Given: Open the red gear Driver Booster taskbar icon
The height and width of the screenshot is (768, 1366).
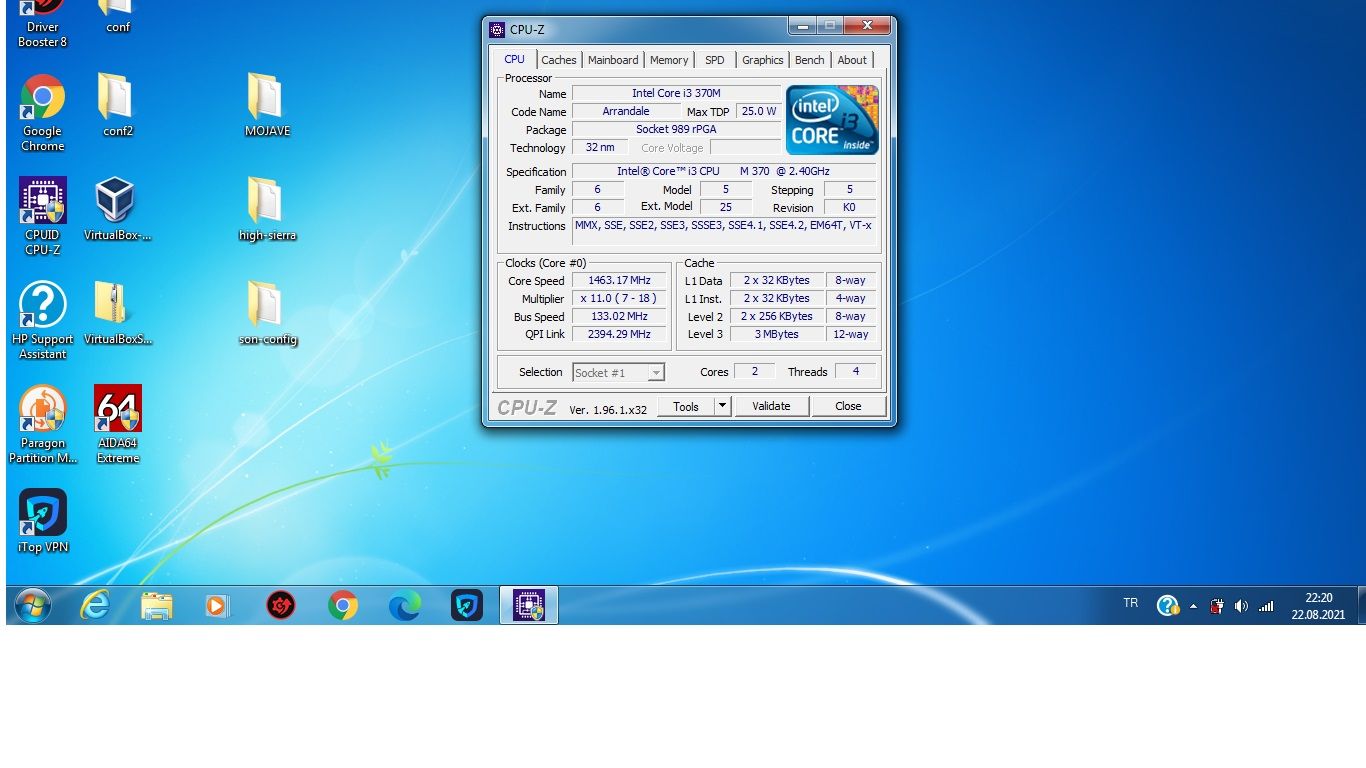Looking at the screenshot, I should pos(281,605).
